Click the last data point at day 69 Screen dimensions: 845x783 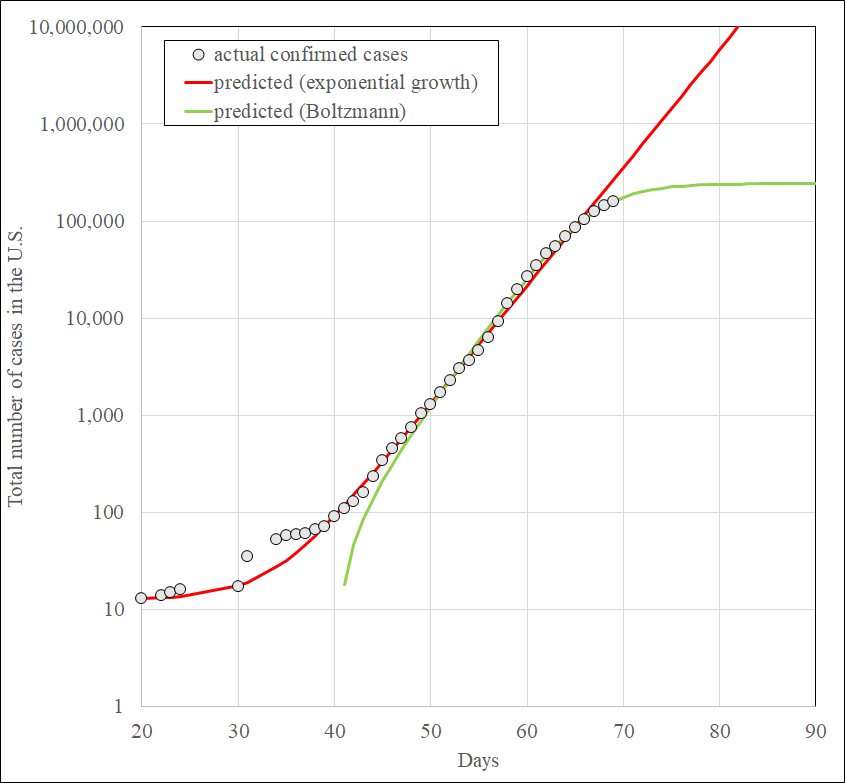pos(613,201)
